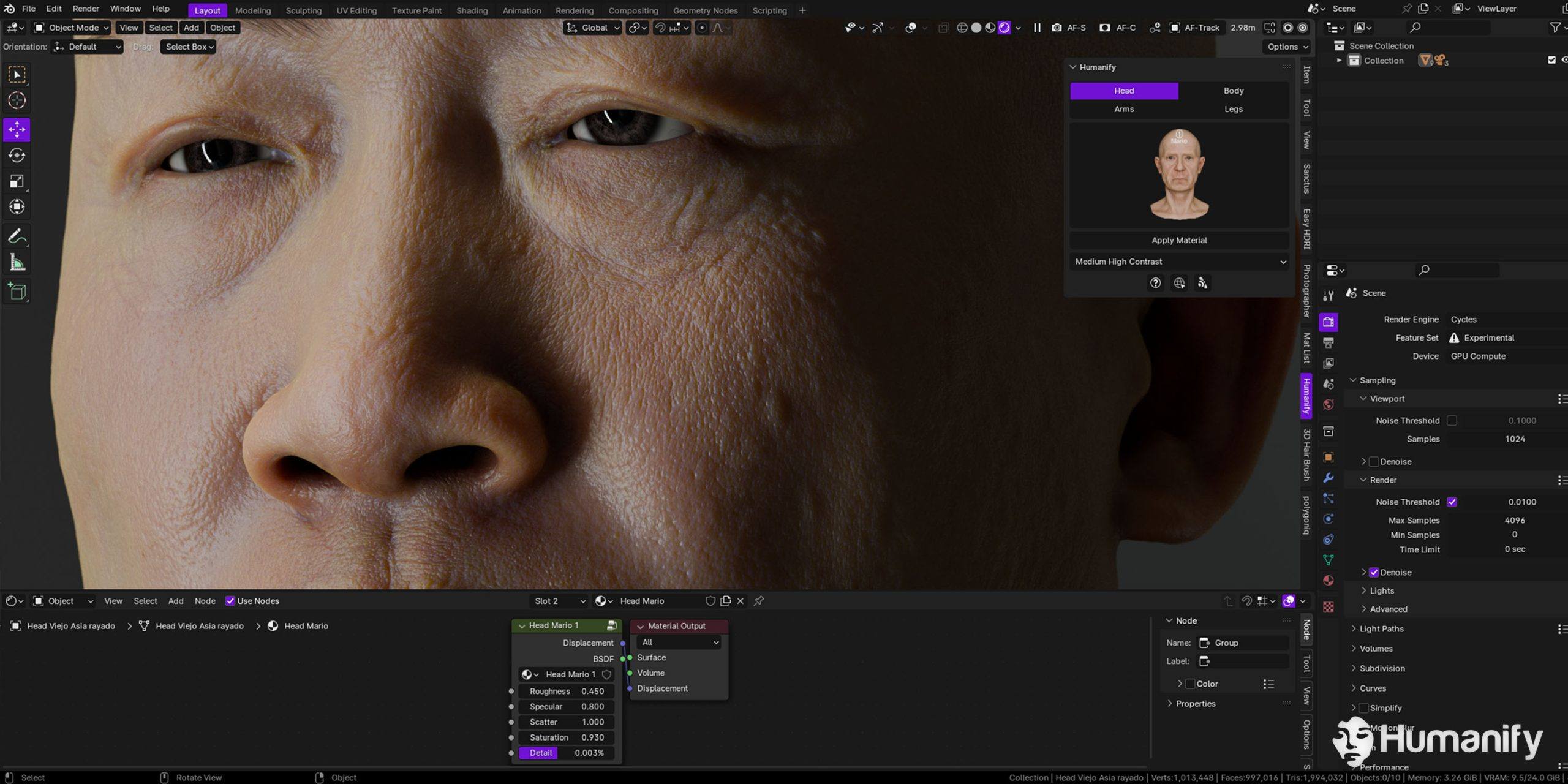Activate the Measure tool
This screenshot has height=784, width=1568.
(x=17, y=263)
